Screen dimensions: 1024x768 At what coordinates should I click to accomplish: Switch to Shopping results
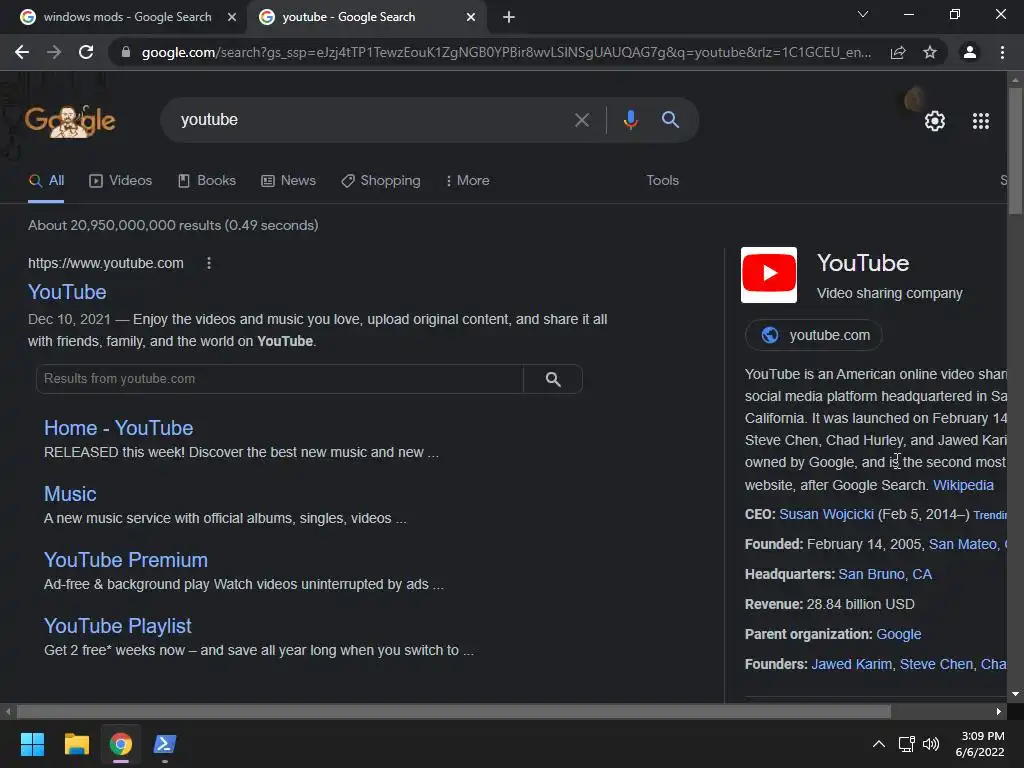point(381,181)
